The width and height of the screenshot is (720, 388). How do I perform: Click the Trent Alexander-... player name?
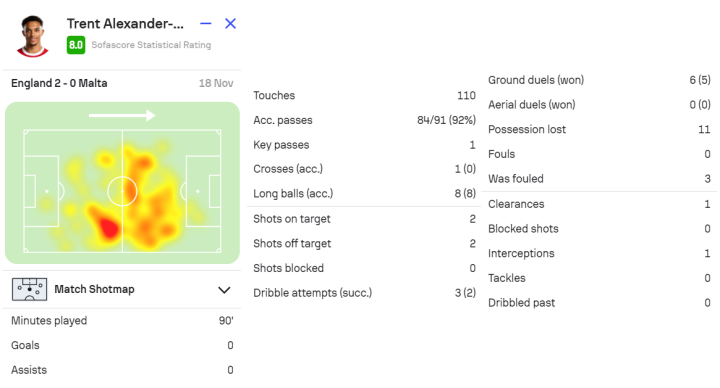coord(125,23)
